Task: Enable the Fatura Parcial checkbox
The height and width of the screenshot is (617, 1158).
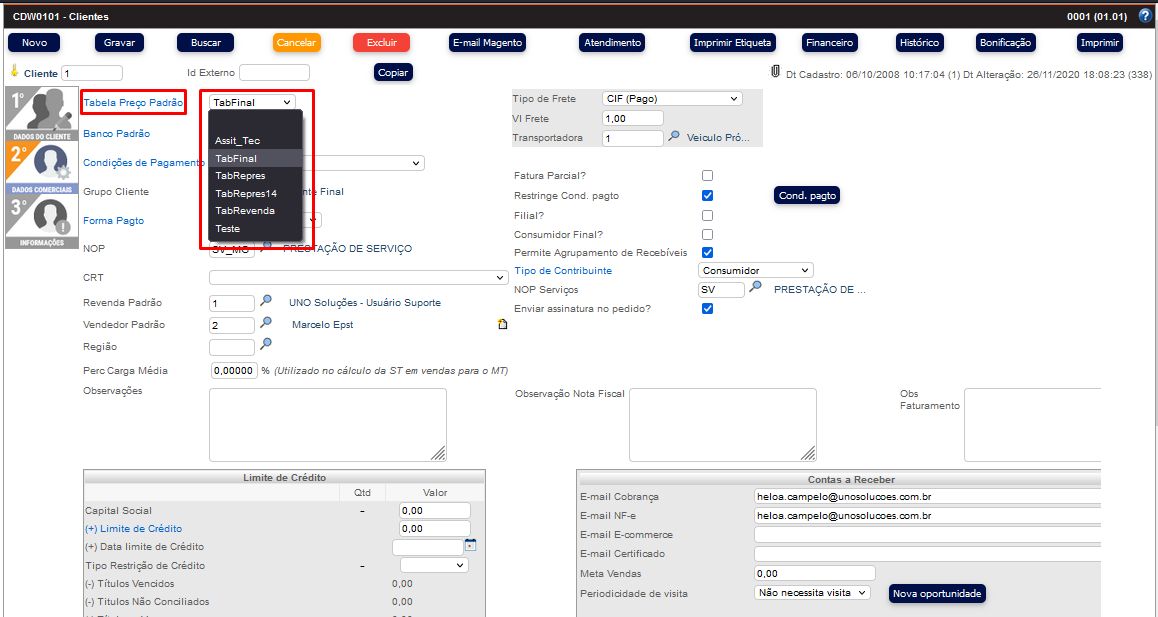Action: pos(708,176)
